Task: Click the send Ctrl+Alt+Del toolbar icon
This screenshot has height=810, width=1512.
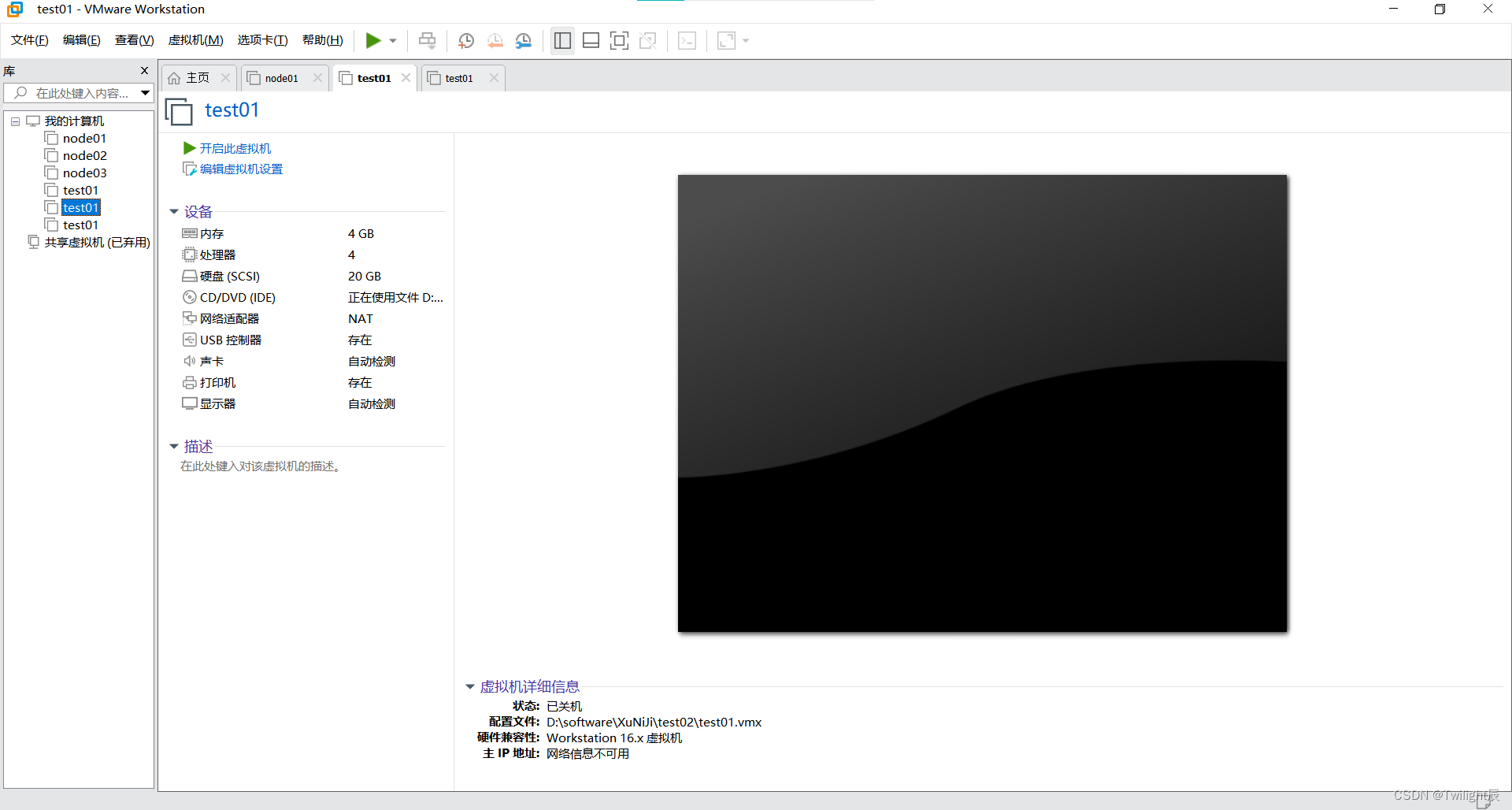Action: point(427,40)
